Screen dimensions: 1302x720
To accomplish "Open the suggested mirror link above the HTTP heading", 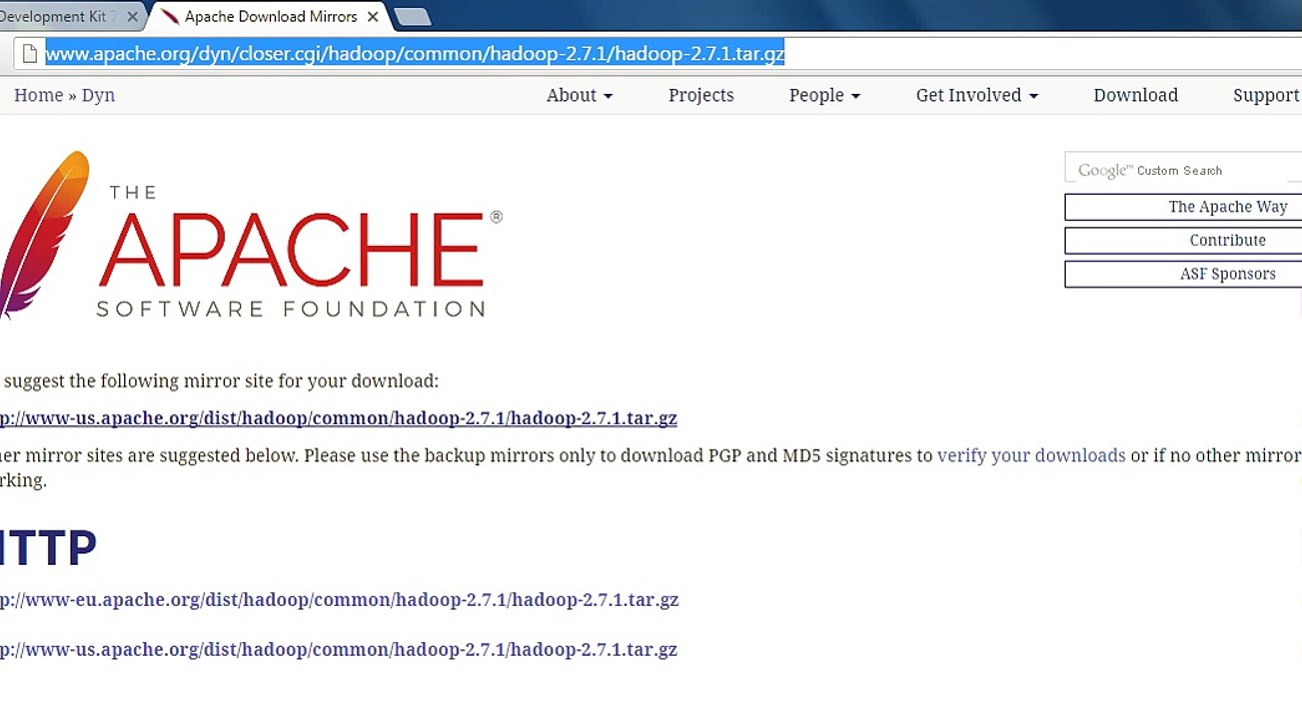I will pos(339,418).
